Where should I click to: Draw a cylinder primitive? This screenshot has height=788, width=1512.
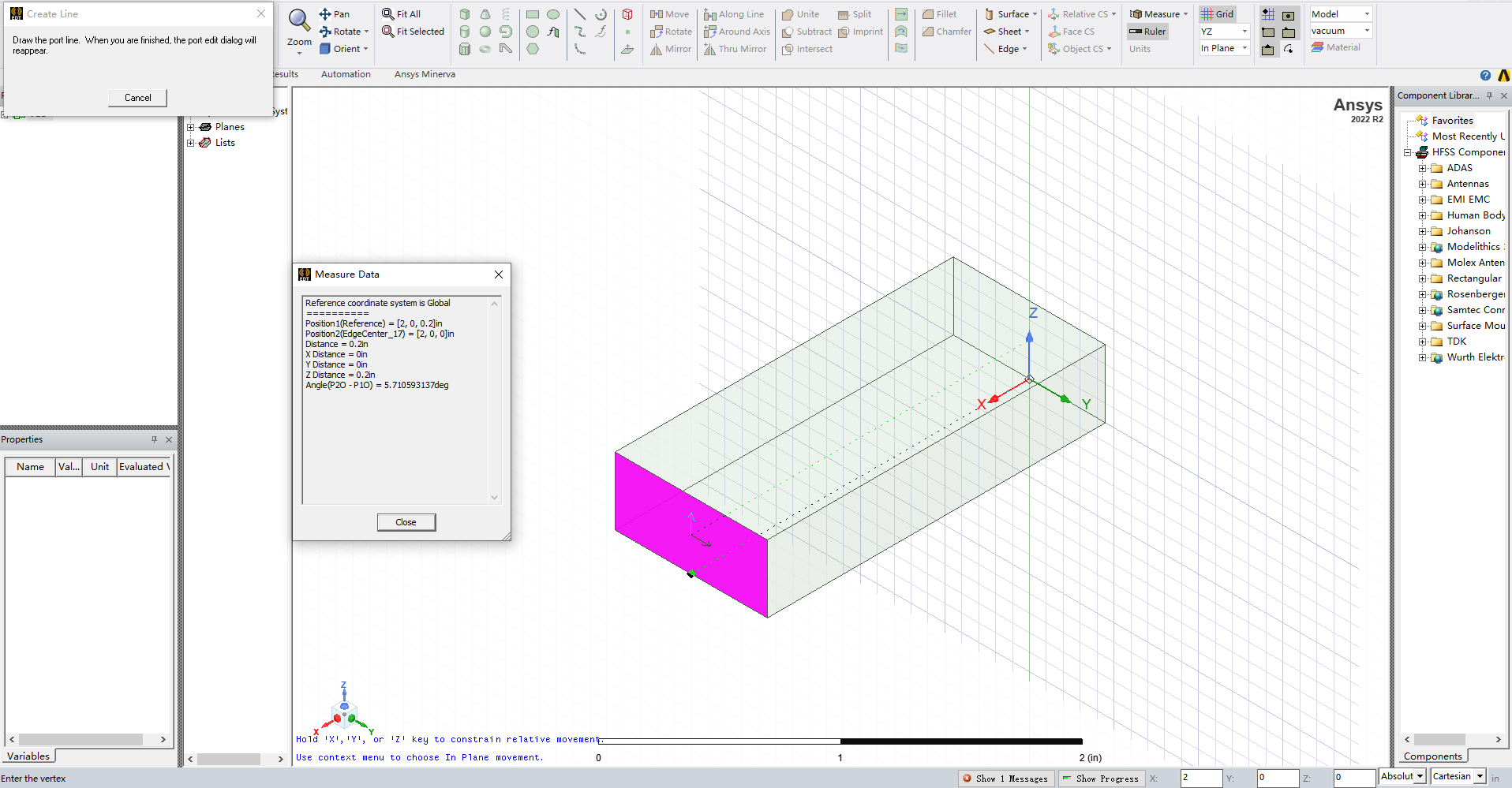click(465, 32)
